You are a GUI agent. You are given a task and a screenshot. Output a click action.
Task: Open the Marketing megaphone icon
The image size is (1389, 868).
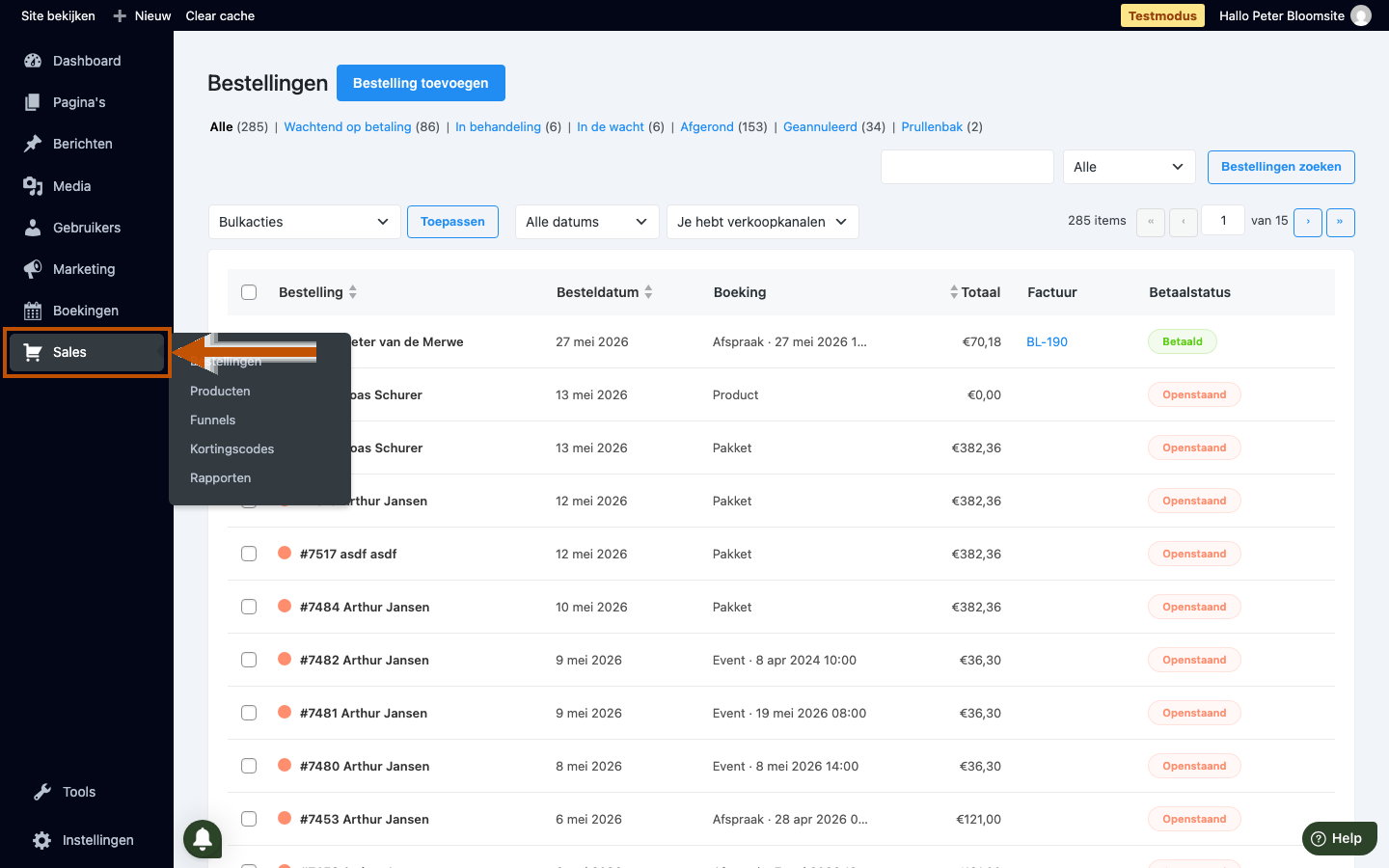point(33,269)
